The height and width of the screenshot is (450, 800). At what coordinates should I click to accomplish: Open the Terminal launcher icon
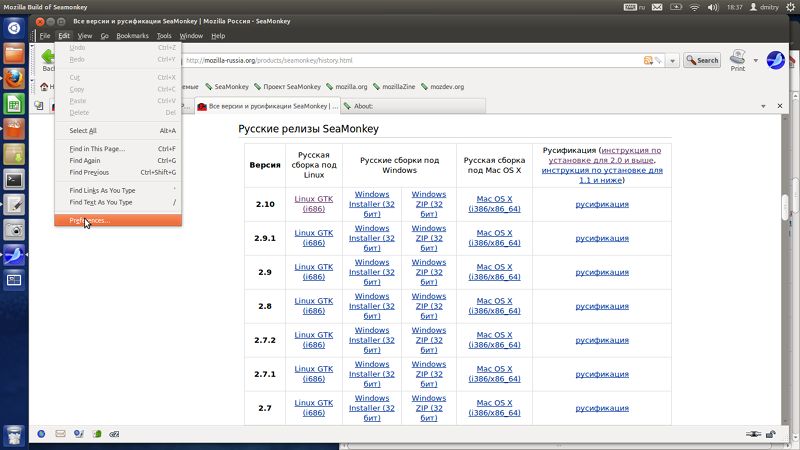[14, 180]
